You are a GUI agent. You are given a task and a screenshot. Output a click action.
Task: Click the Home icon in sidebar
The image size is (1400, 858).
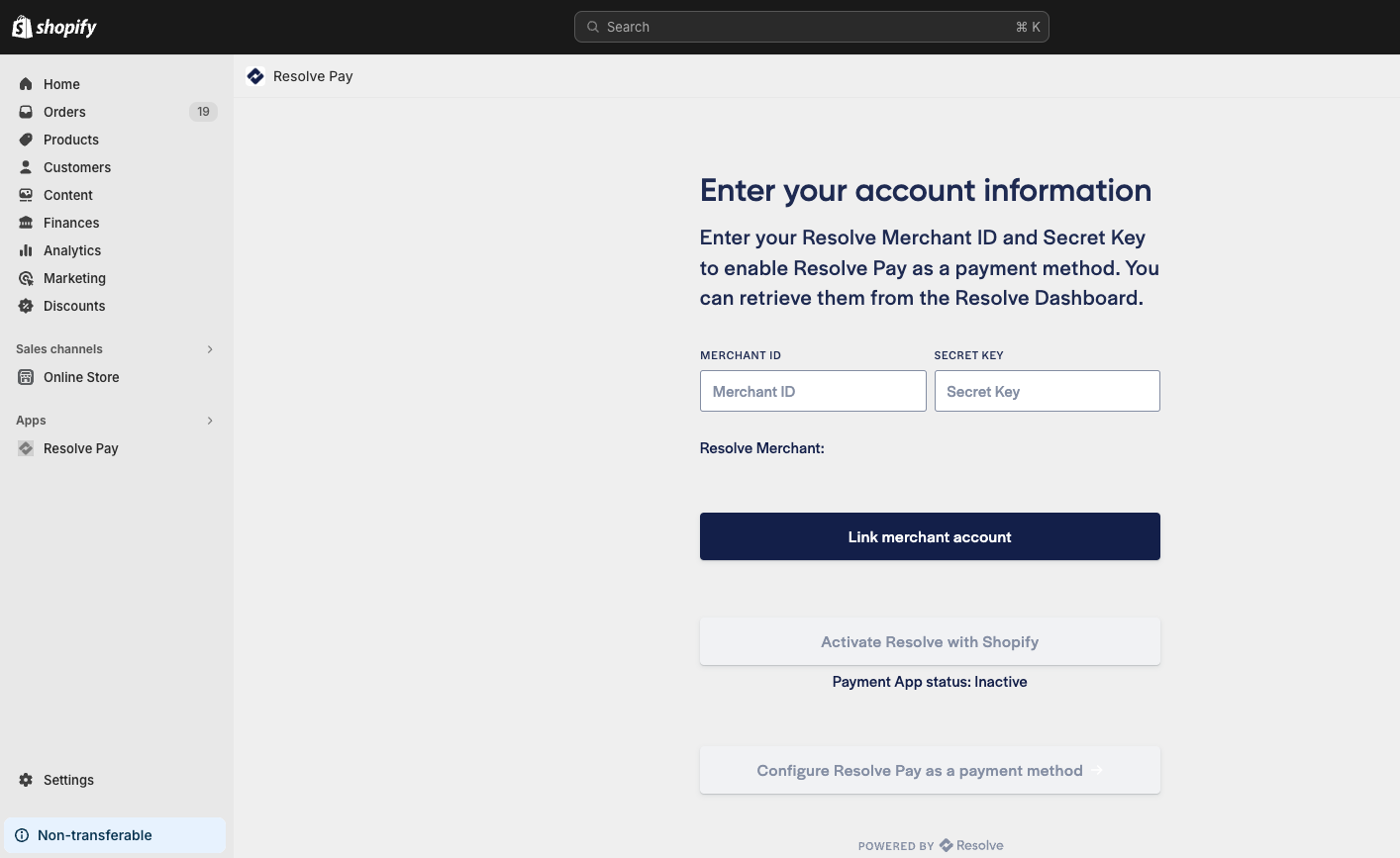click(26, 84)
